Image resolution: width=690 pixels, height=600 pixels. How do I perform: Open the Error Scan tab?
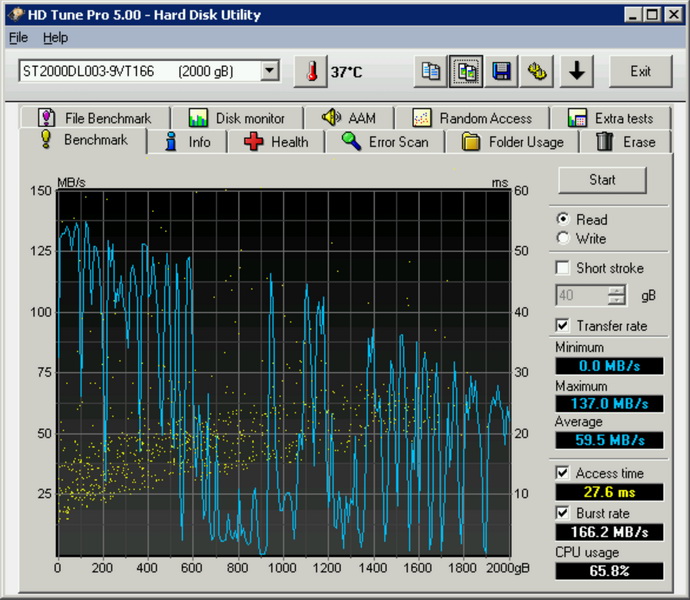click(385, 142)
